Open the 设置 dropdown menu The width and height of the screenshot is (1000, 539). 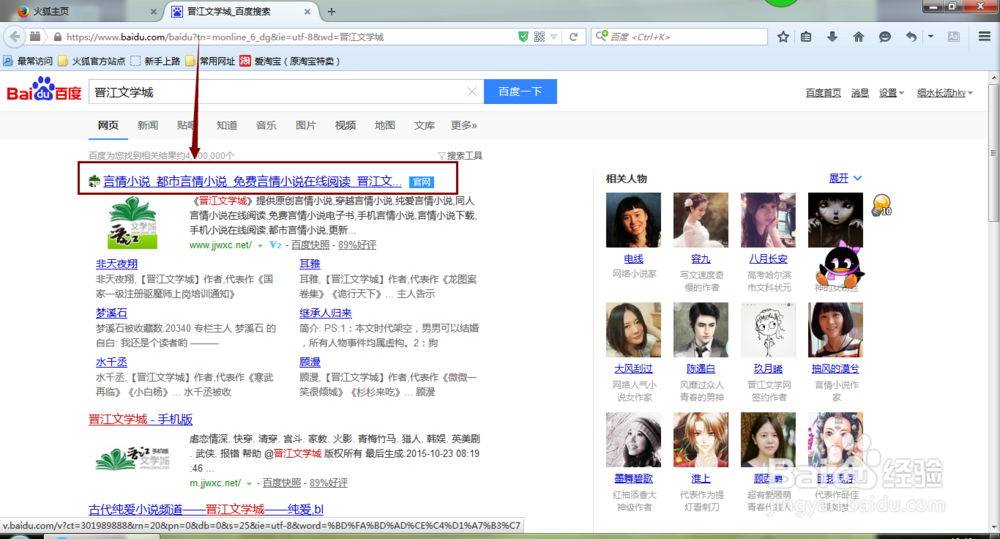point(892,93)
